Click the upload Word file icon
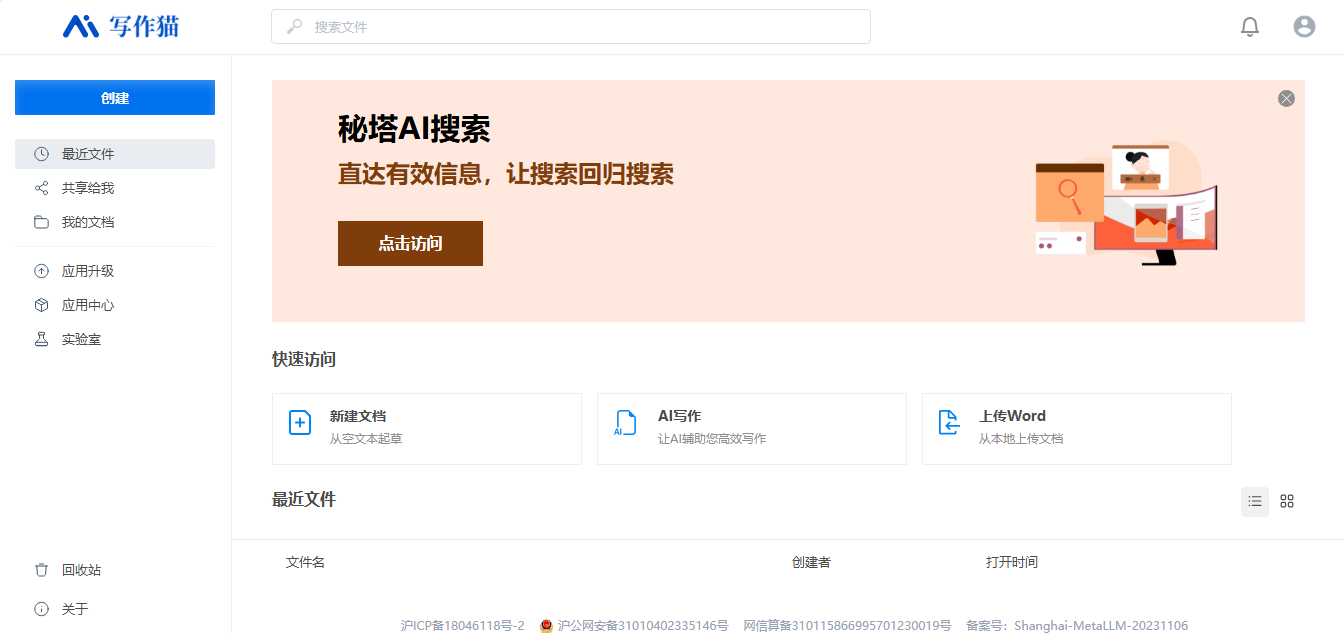Image resolution: width=1344 pixels, height=633 pixels. click(950, 423)
